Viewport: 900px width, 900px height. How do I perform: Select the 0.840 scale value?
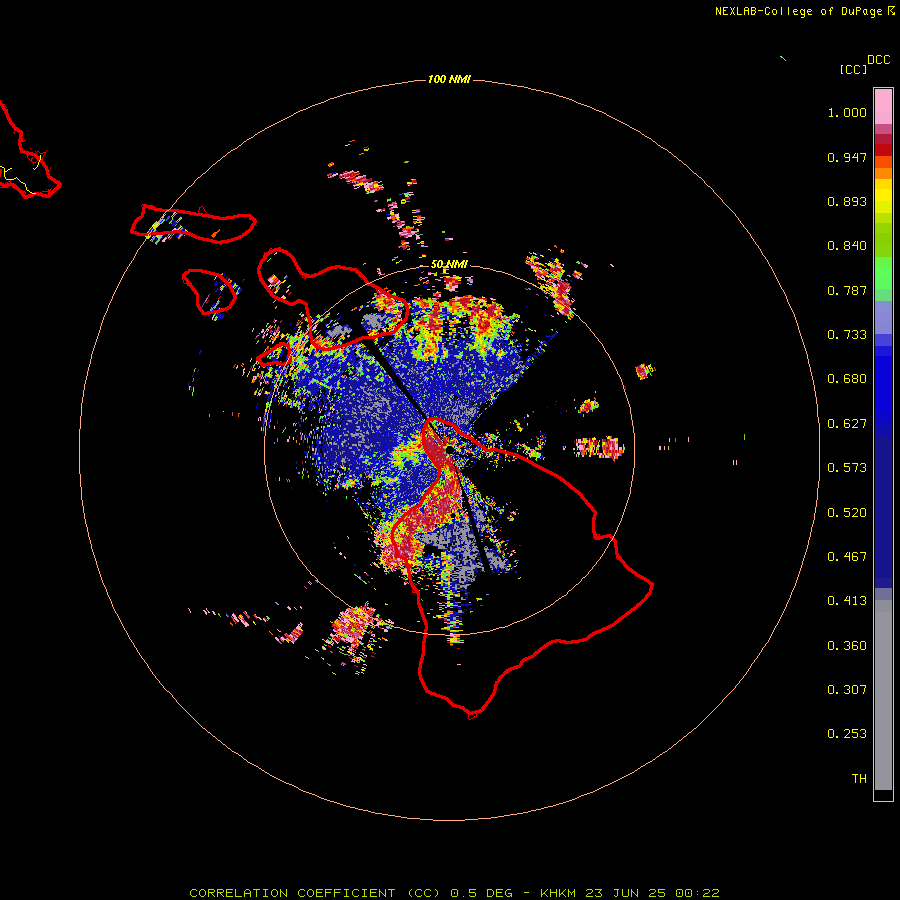[x=847, y=246]
